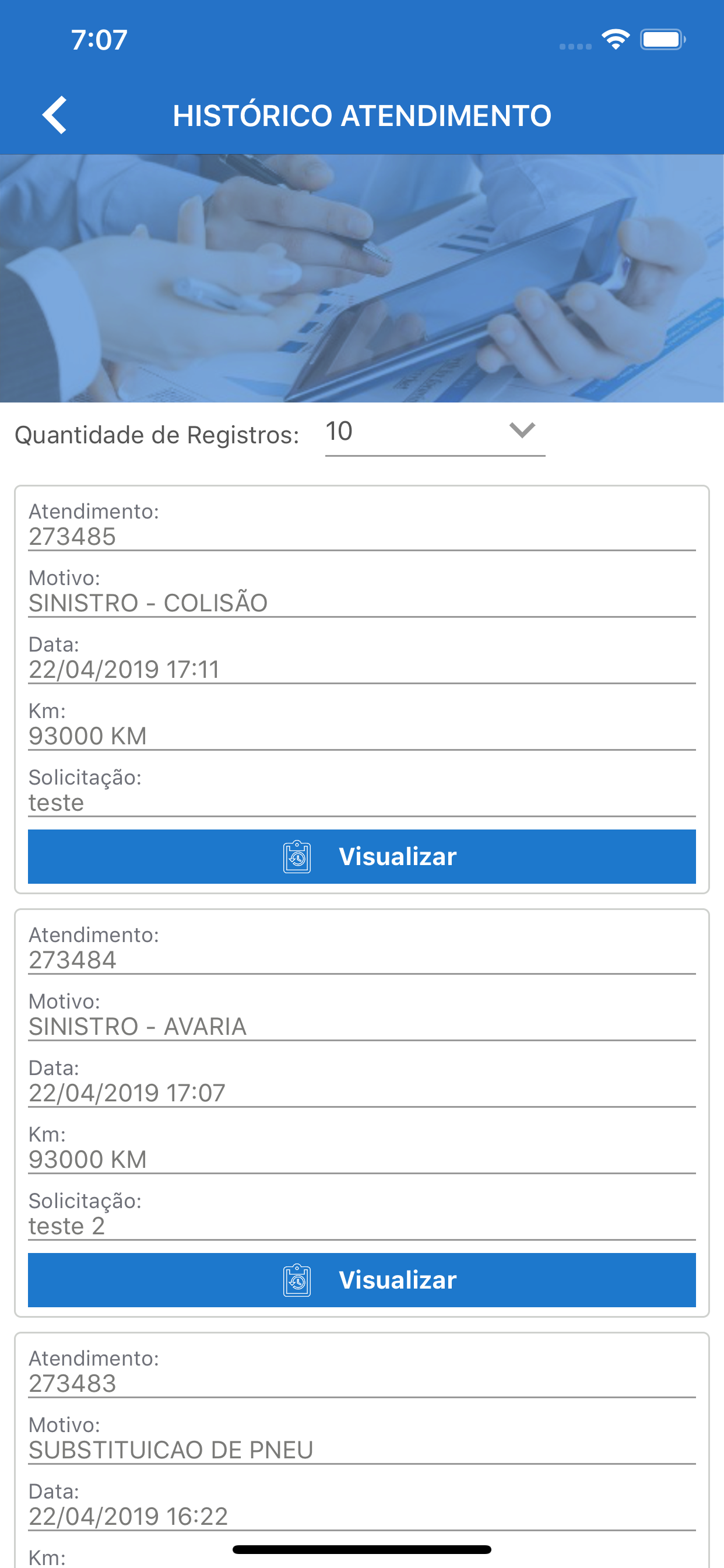Tap the SUBSTITUICAO DE PNEU motivo

[x=171, y=1450]
